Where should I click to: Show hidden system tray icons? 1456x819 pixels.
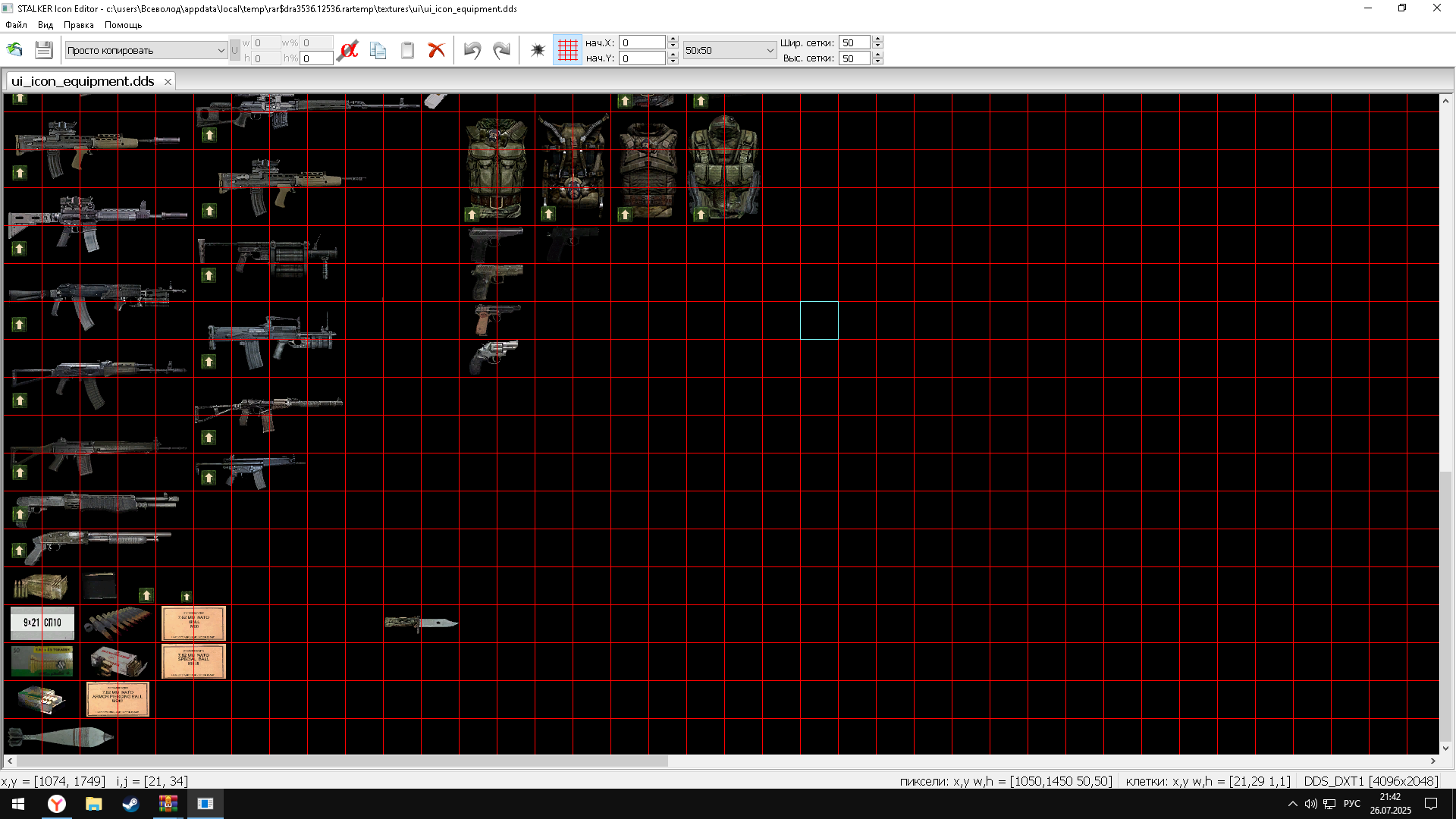click(1293, 804)
